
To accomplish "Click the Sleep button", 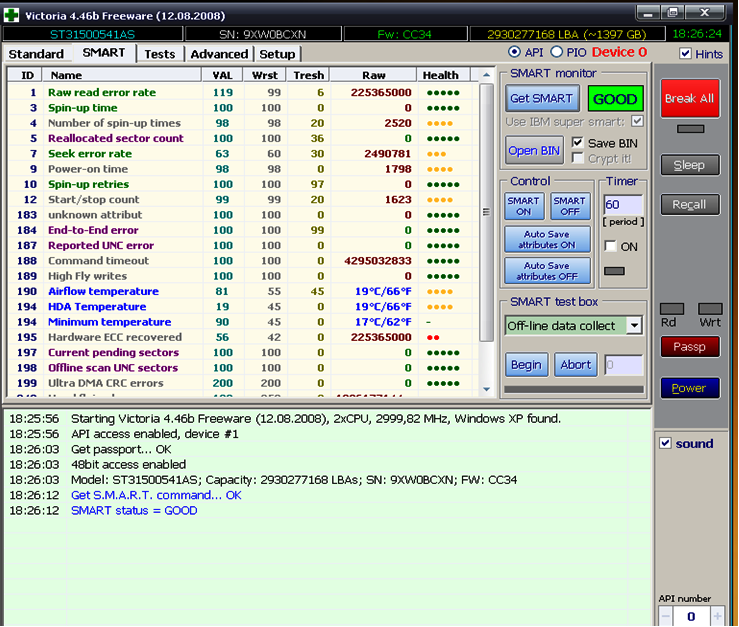I will point(690,165).
